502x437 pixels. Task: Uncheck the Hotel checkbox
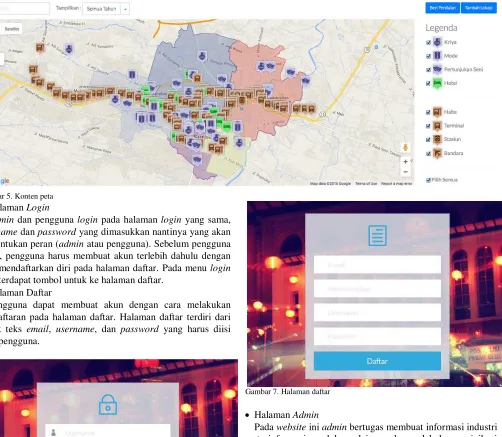pyautogui.click(x=428, y=83)
